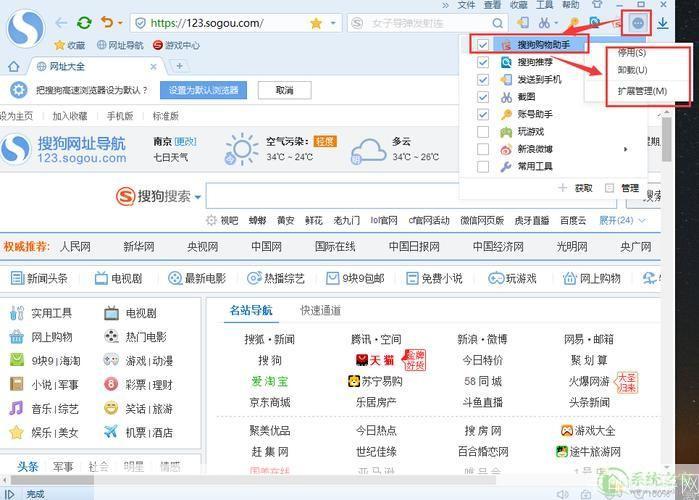Open 9块9包邮 category
The image size is (699, 500).
pyautogui.click(x=355, y=279)
